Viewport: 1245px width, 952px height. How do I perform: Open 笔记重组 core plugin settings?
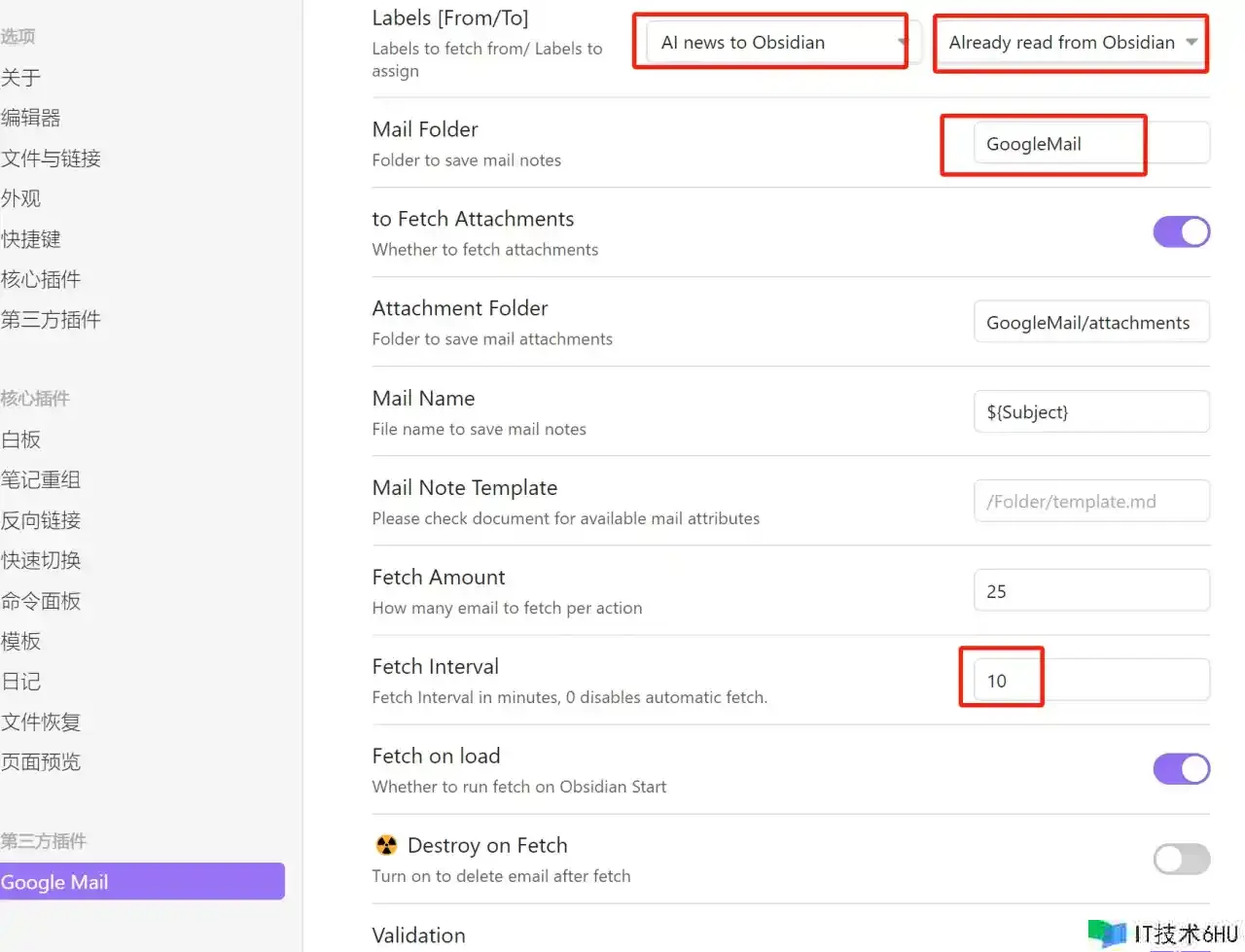click(x=41, y=479)
